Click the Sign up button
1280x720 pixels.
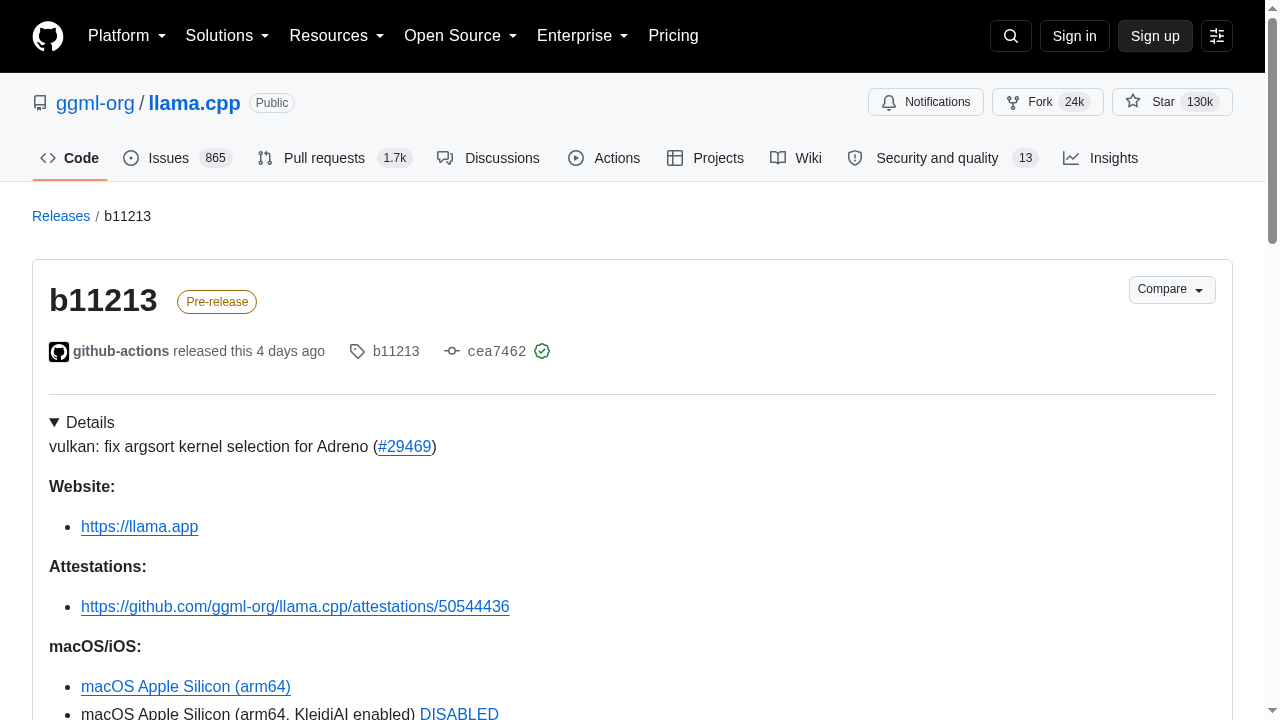[x=1155, y=36]
